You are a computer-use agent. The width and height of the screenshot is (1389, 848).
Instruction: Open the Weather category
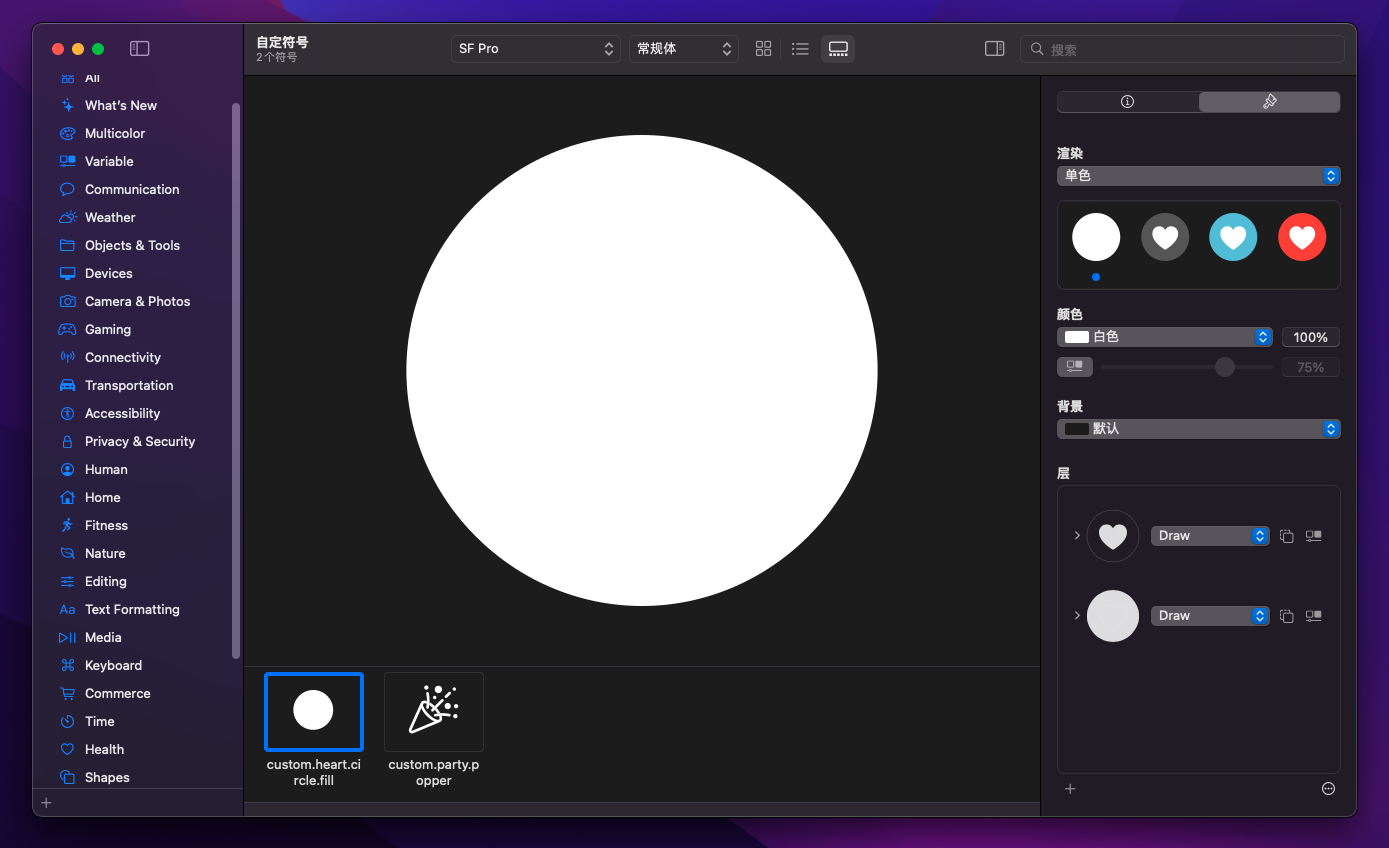(110, 217)
